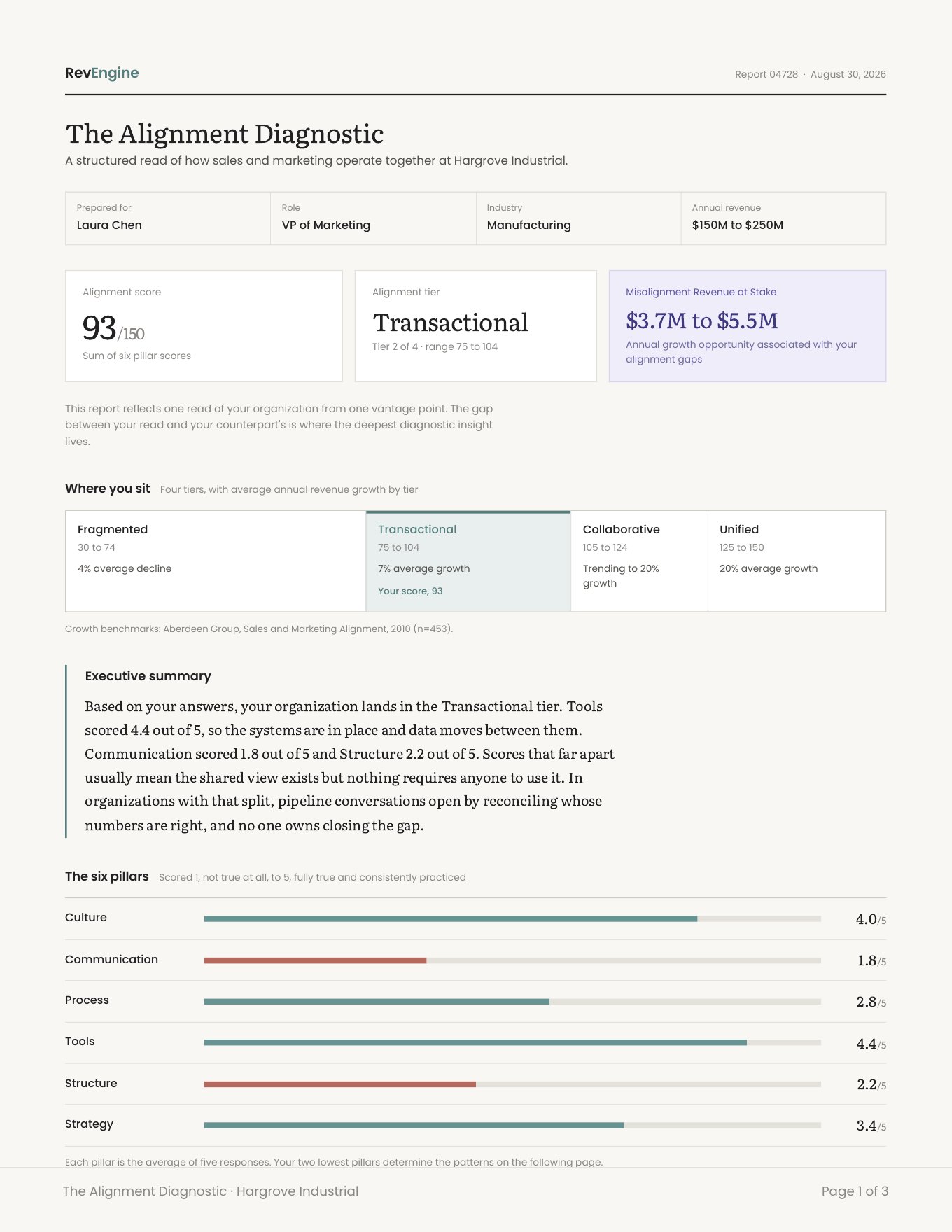952x1232 pixels.
Task: Select the "2.2/5" Structure score
Action: 871,1084
